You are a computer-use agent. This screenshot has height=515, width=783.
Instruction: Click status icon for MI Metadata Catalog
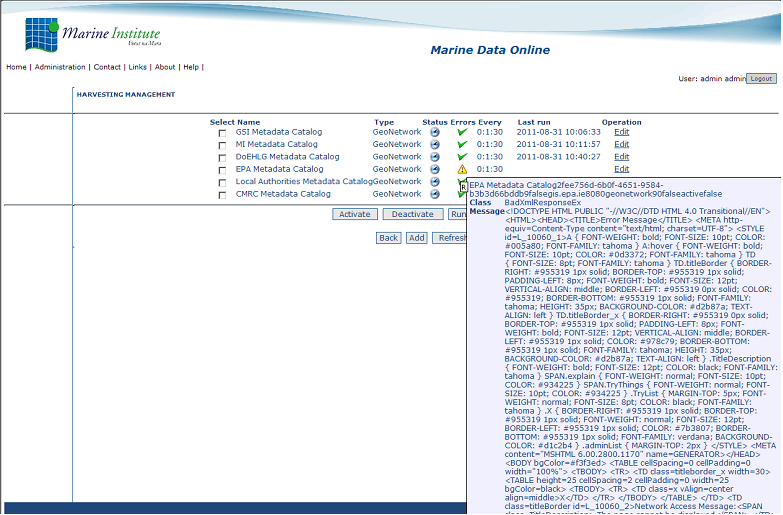435,144
